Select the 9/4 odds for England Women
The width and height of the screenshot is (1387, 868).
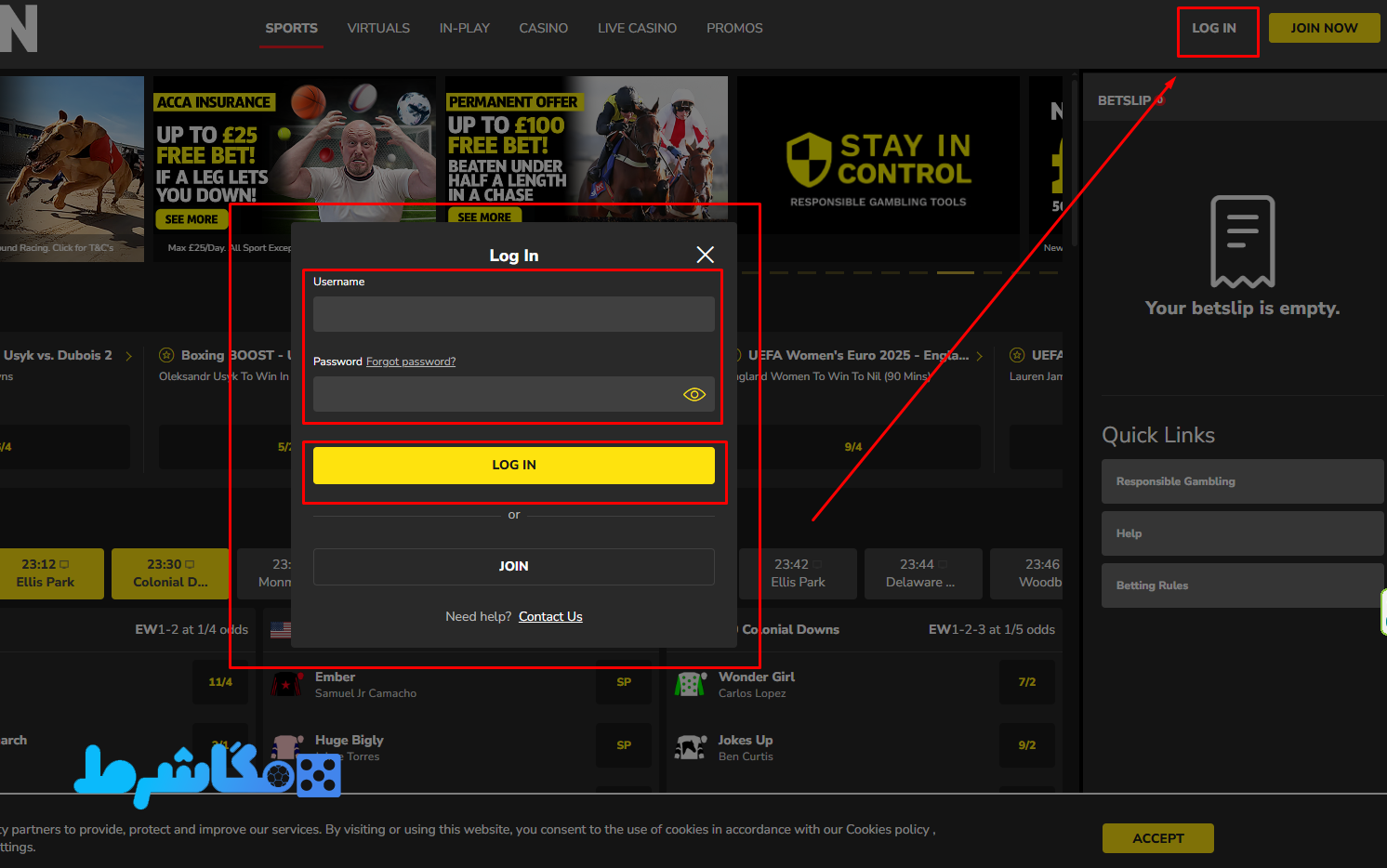[853, 447]
